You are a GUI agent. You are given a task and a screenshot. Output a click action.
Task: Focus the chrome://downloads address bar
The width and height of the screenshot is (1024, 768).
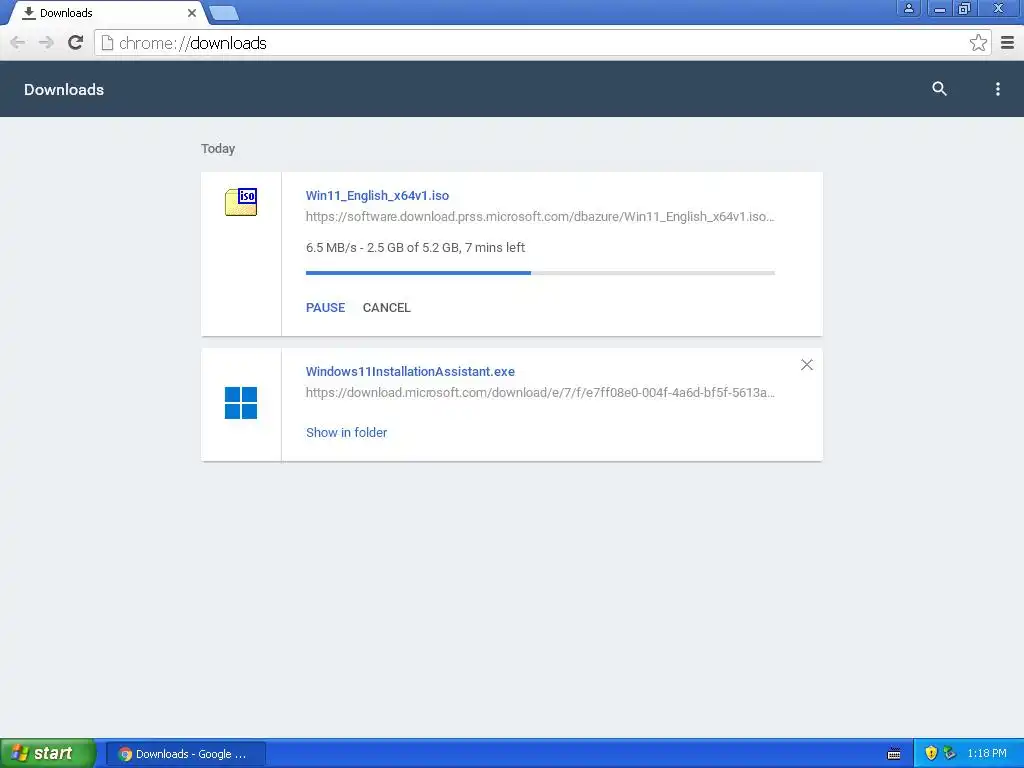pos(542,43)
